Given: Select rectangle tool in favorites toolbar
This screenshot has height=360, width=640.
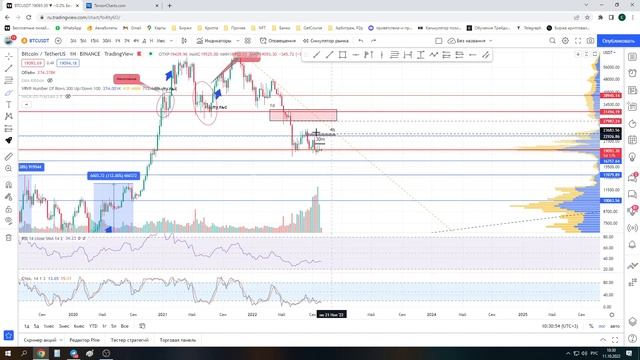Looking at the screenshot, I should point(342,55).
